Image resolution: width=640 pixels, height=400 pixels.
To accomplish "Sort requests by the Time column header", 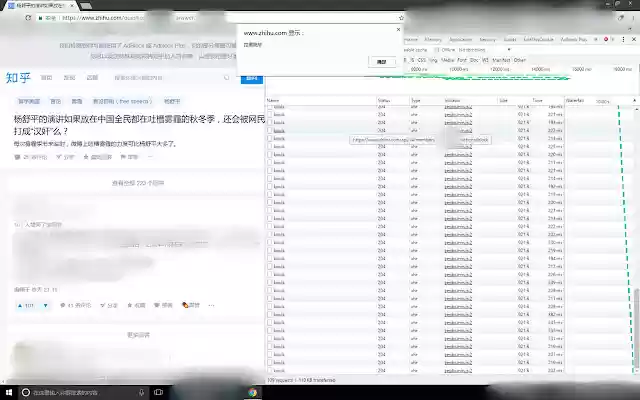I will [547, 100].
